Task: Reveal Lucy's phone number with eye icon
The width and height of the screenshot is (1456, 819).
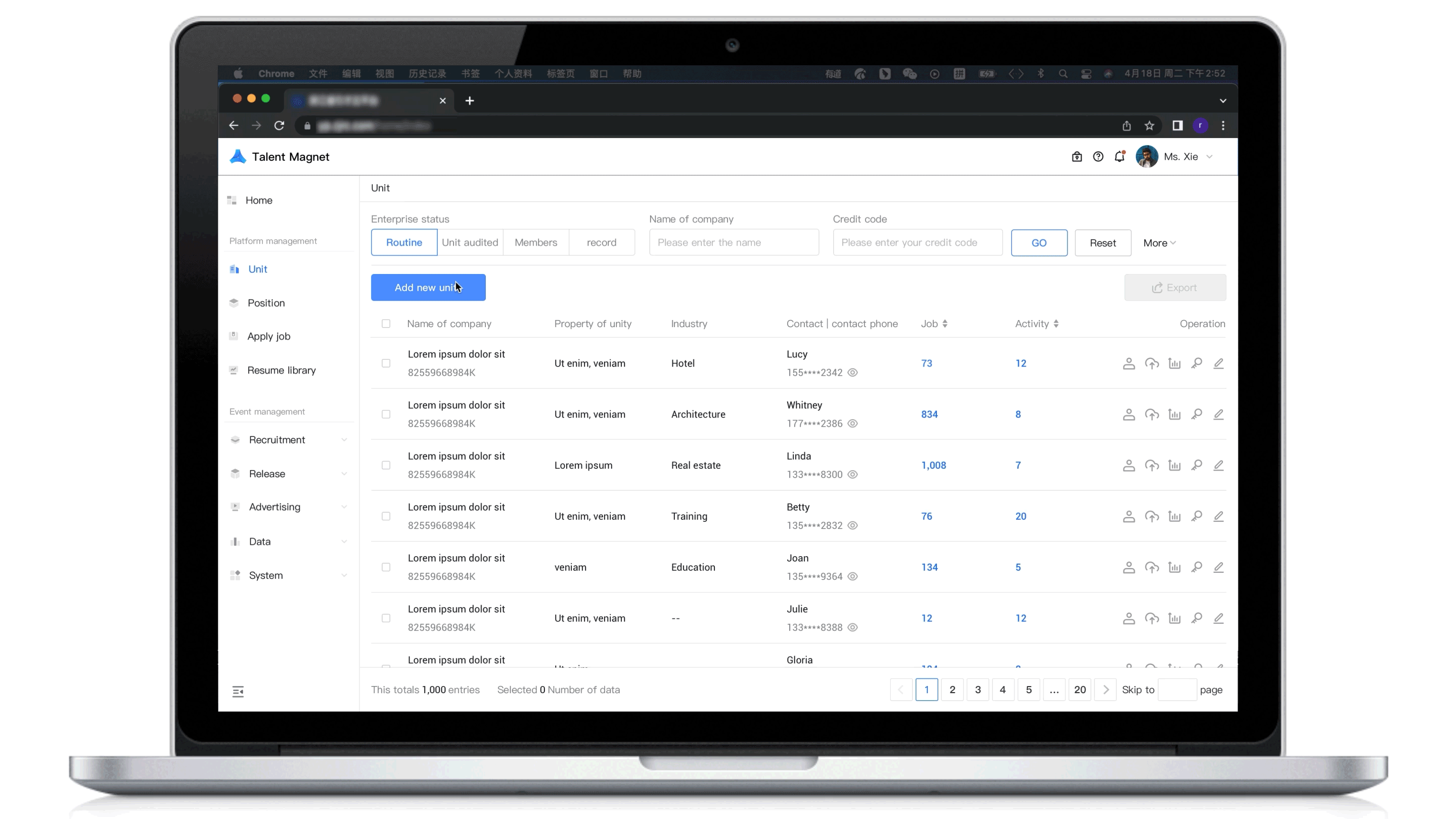Action: (x=852, y=373)
